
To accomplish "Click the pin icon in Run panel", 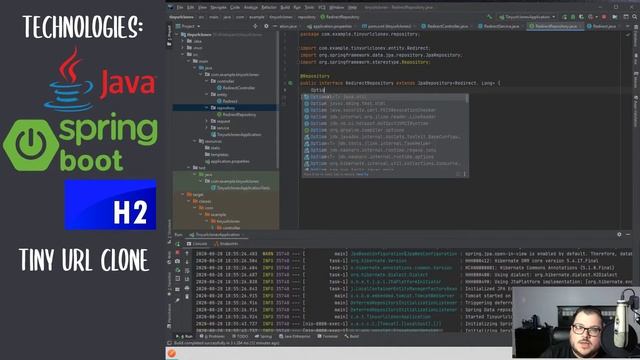I will pyautogui.click(x=178, y=300).
